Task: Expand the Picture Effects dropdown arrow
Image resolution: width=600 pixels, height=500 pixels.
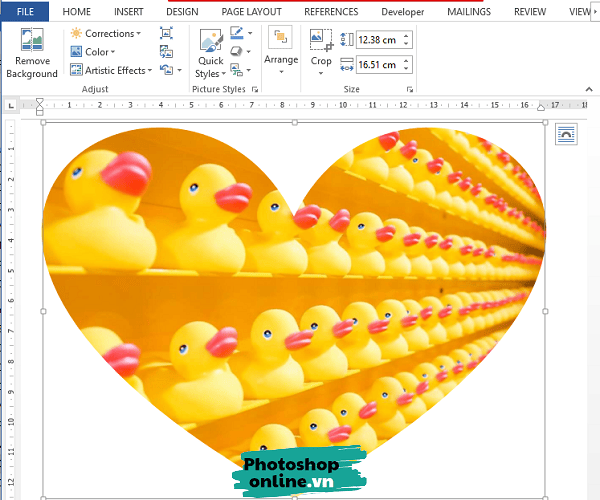Action: (x=249, y=52)
